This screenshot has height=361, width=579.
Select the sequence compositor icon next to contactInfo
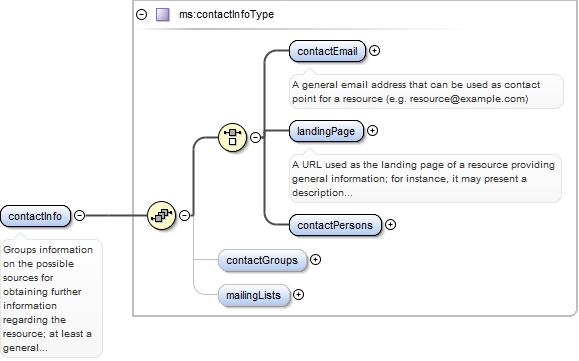pos(161,215)
